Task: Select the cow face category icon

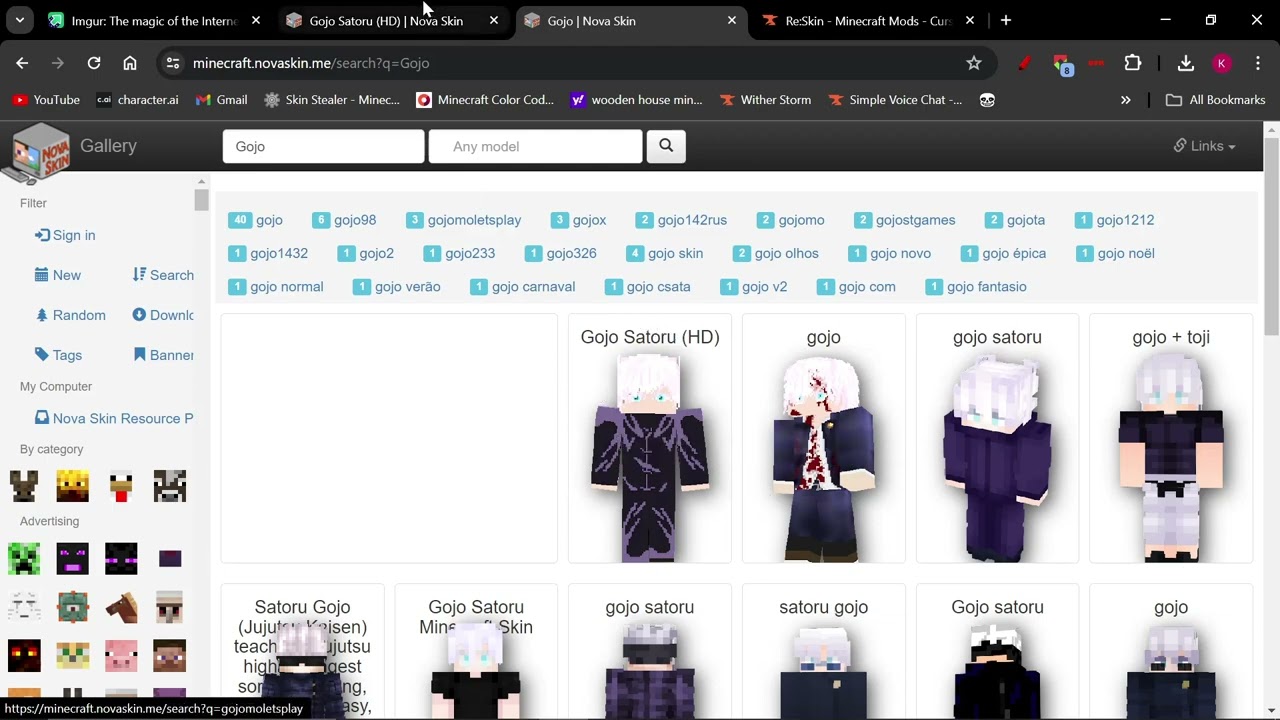Action: (169, 486)
